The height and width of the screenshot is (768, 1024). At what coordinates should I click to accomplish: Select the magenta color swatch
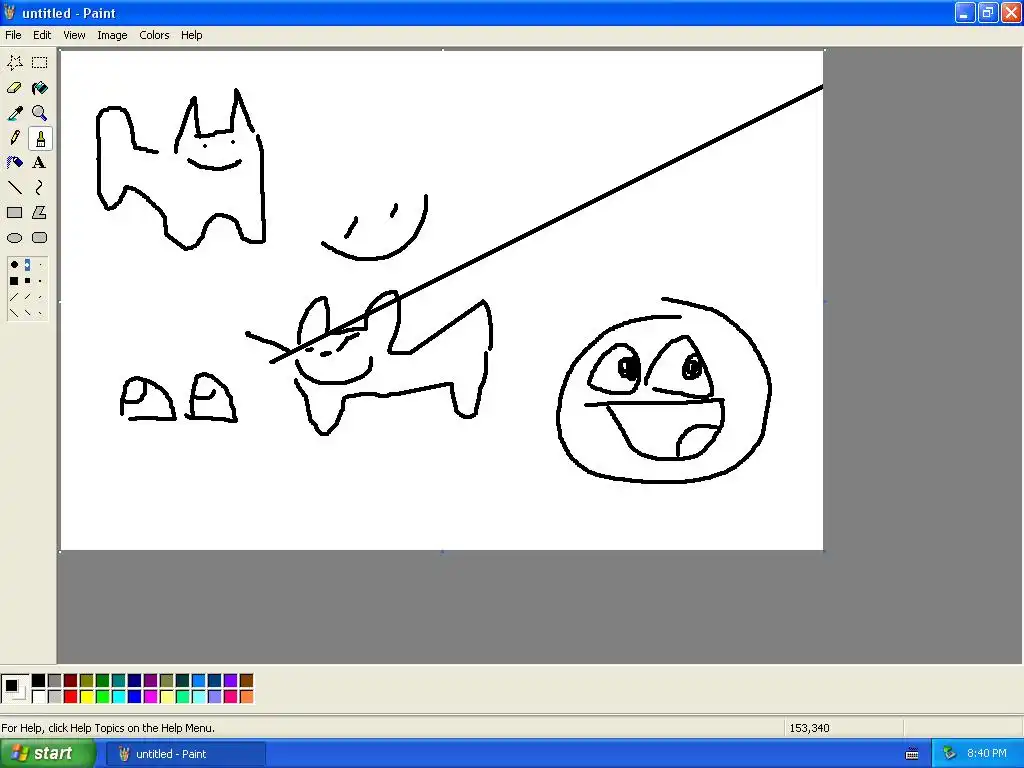point(151,697)
